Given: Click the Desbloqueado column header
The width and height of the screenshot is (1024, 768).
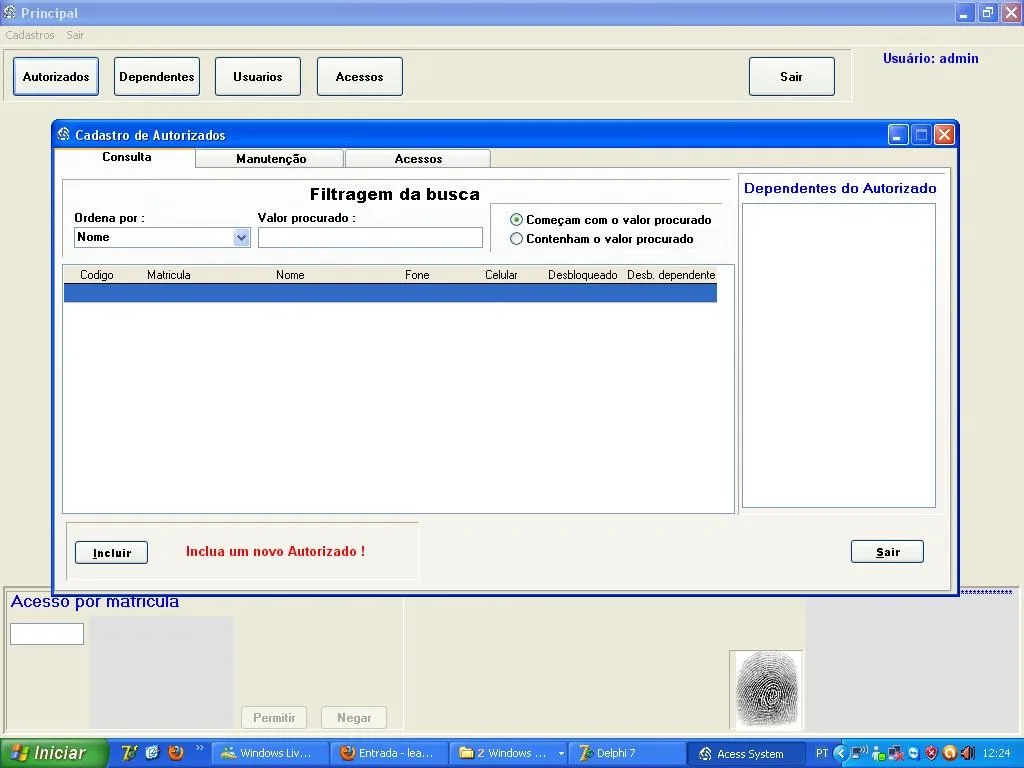Looking at the screenshot, I should point(583,275).
